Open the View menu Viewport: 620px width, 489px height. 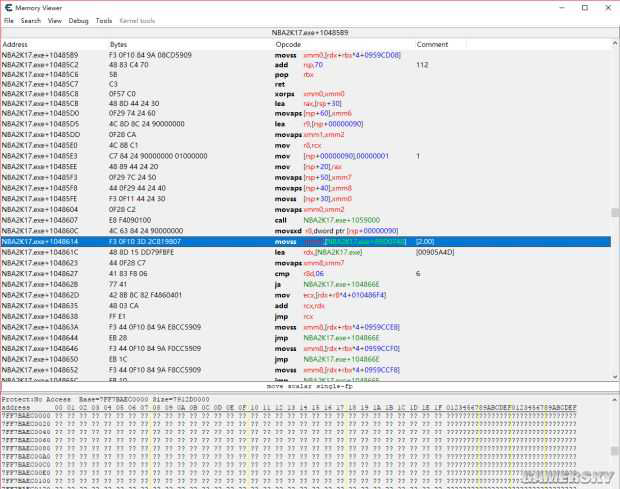point(55,20)
